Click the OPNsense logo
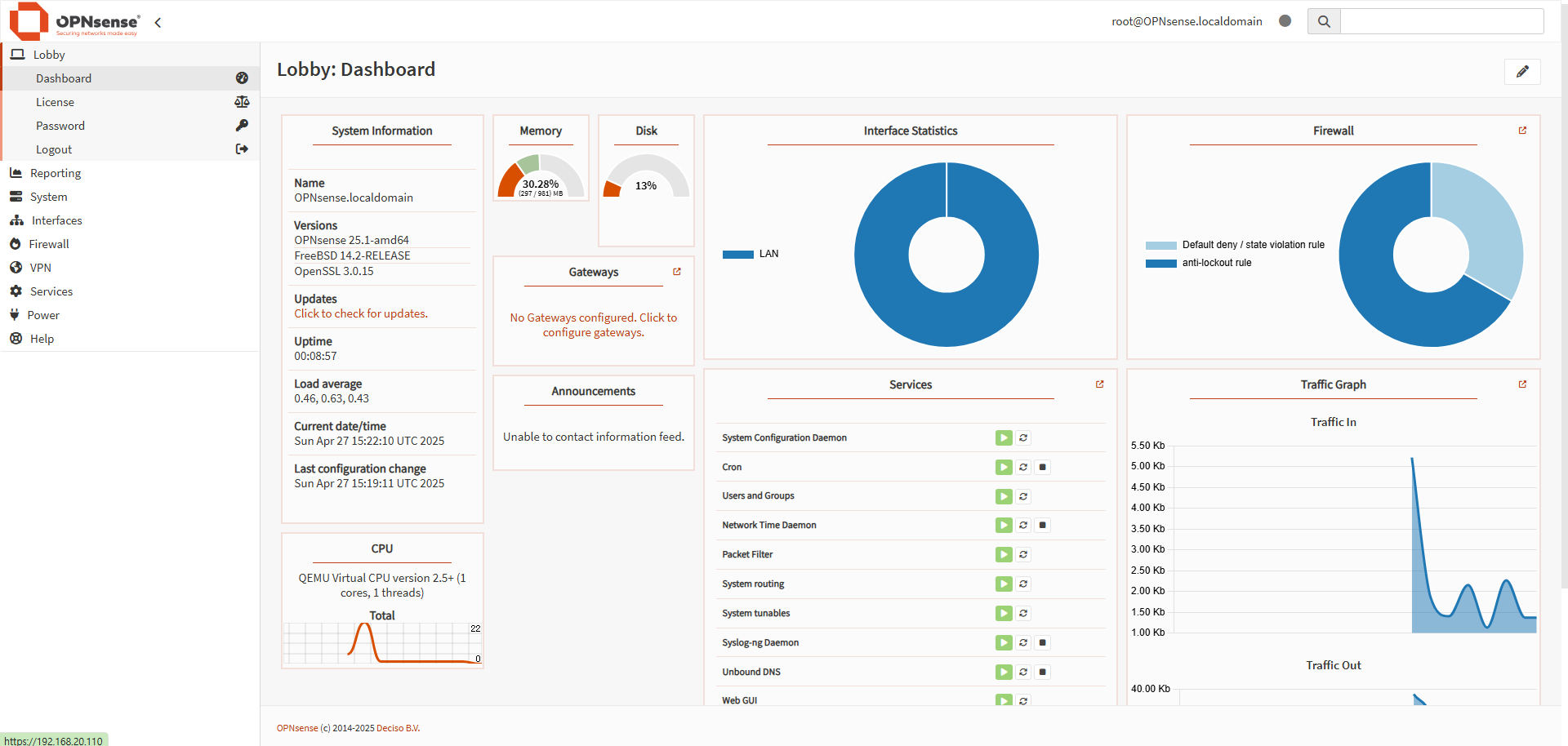The height and width of the screenshot is (746, 1568). 74,21
